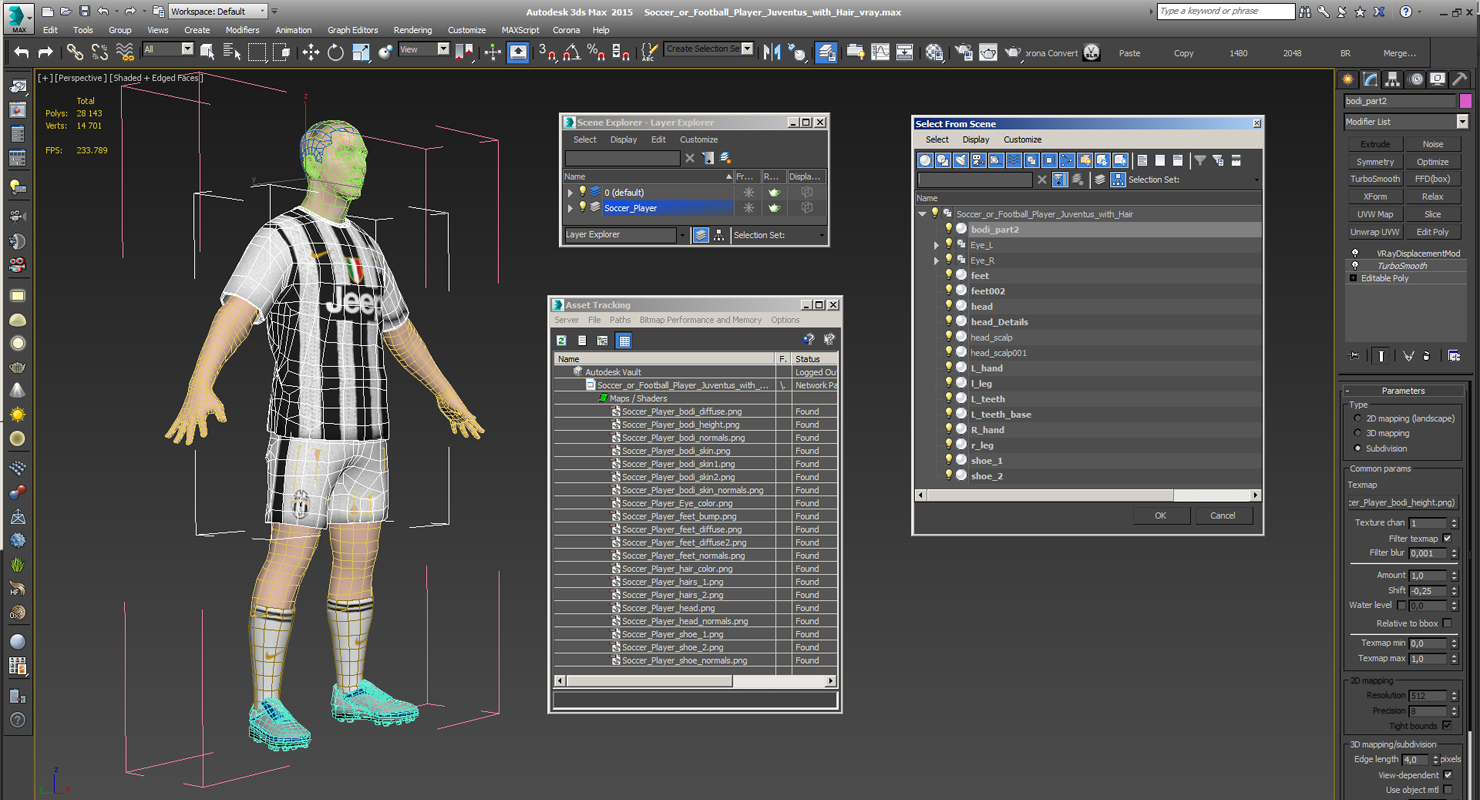Viewport: 1480px width, 800px height.
Task: Expand the Soccer_Player layer
Action: click(571, 208)
